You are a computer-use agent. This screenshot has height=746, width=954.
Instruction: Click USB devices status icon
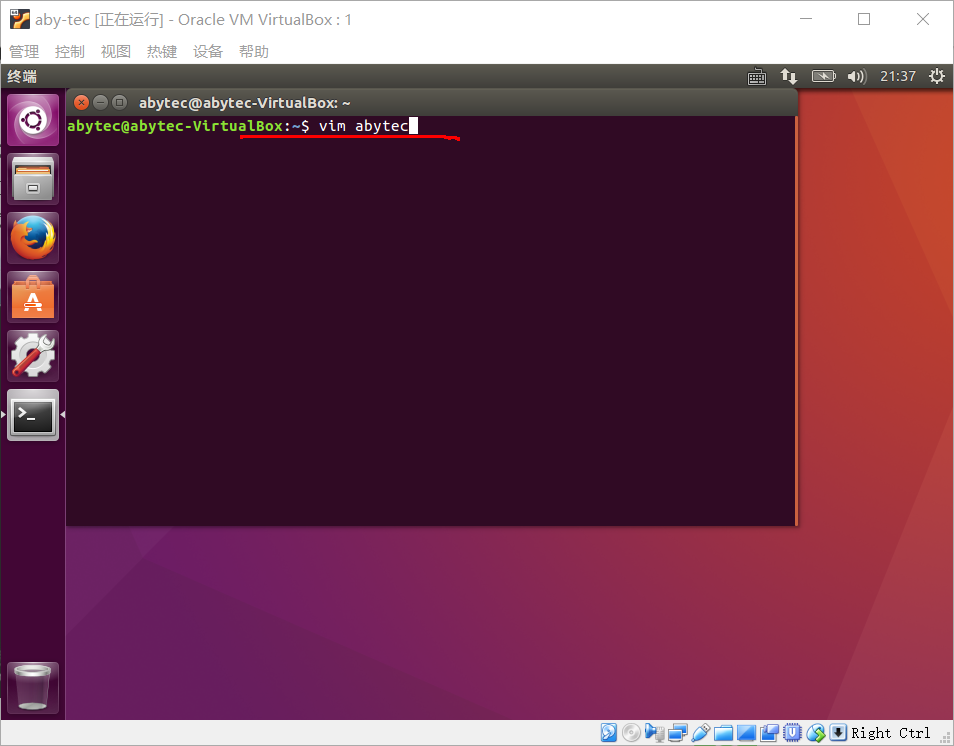click(700, 733)
